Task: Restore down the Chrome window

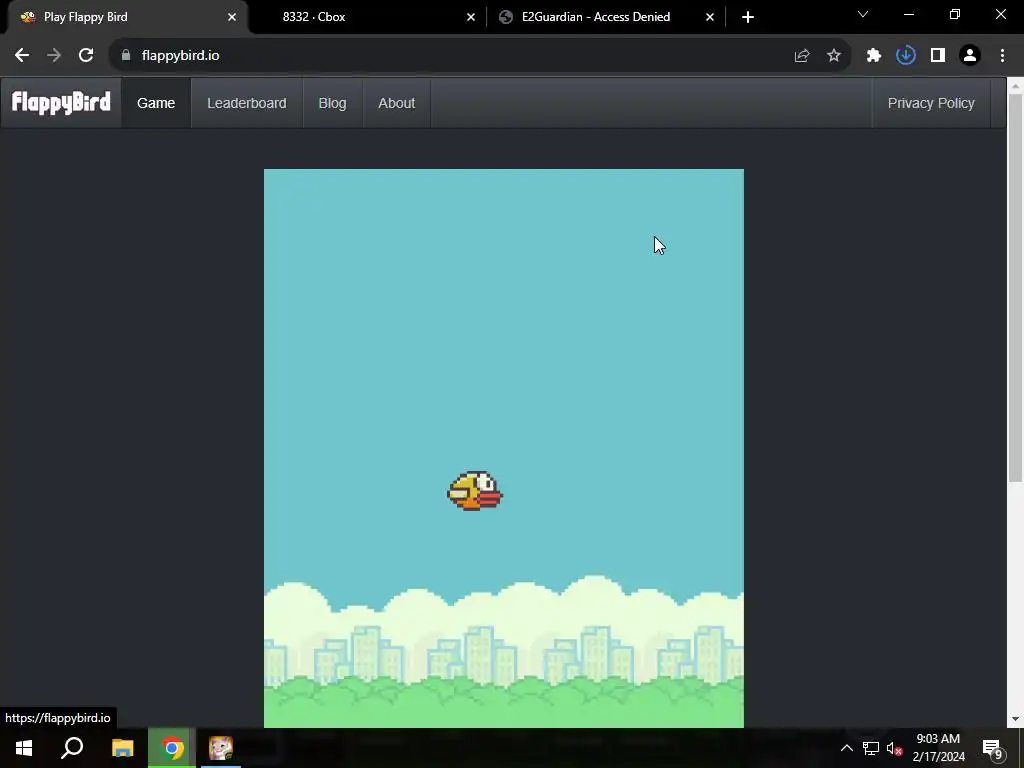Action: point(955,14)
